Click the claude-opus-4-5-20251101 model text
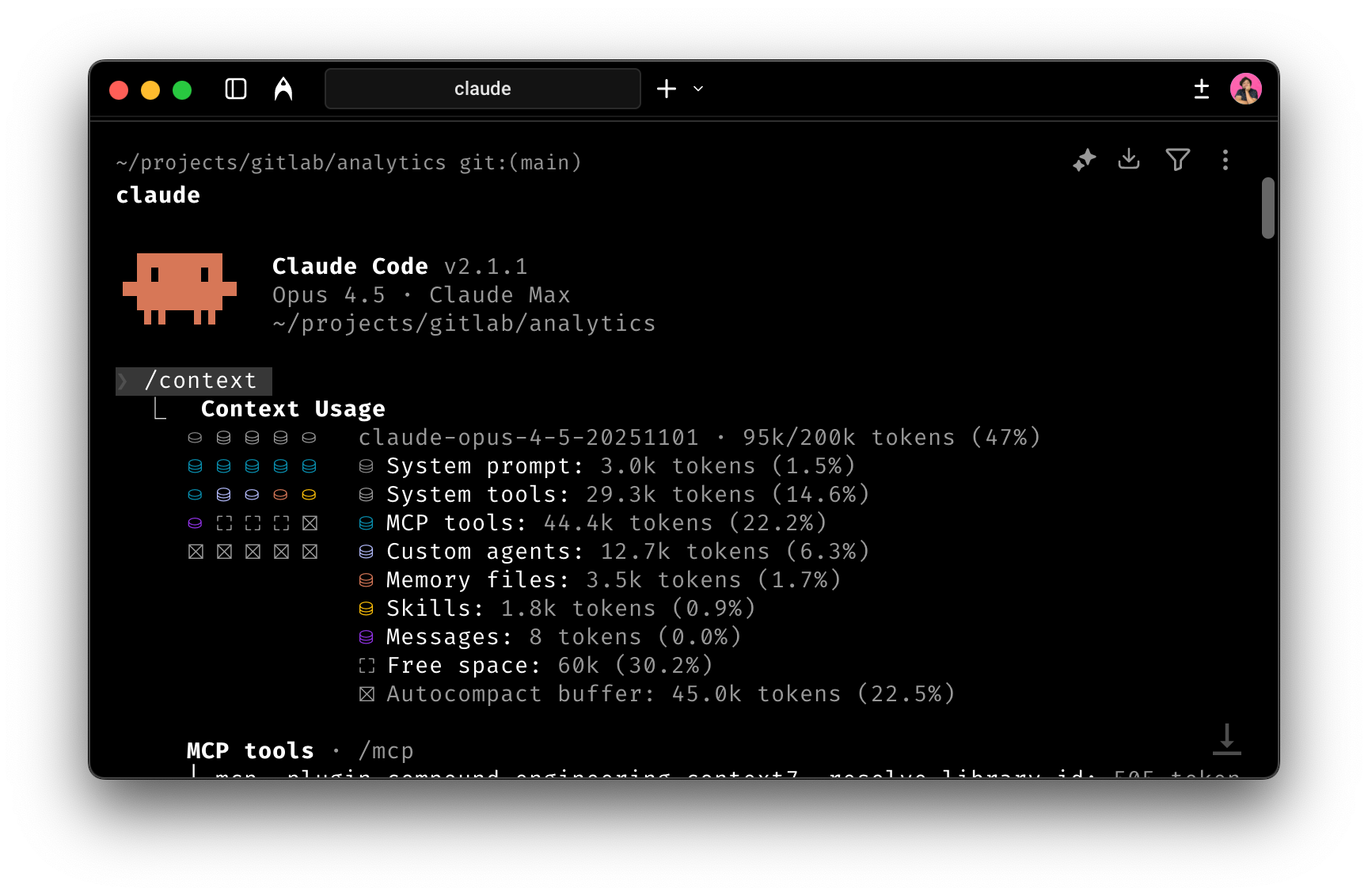The height and width of the screenshot is (896, 1368). (x=529, y=438)
